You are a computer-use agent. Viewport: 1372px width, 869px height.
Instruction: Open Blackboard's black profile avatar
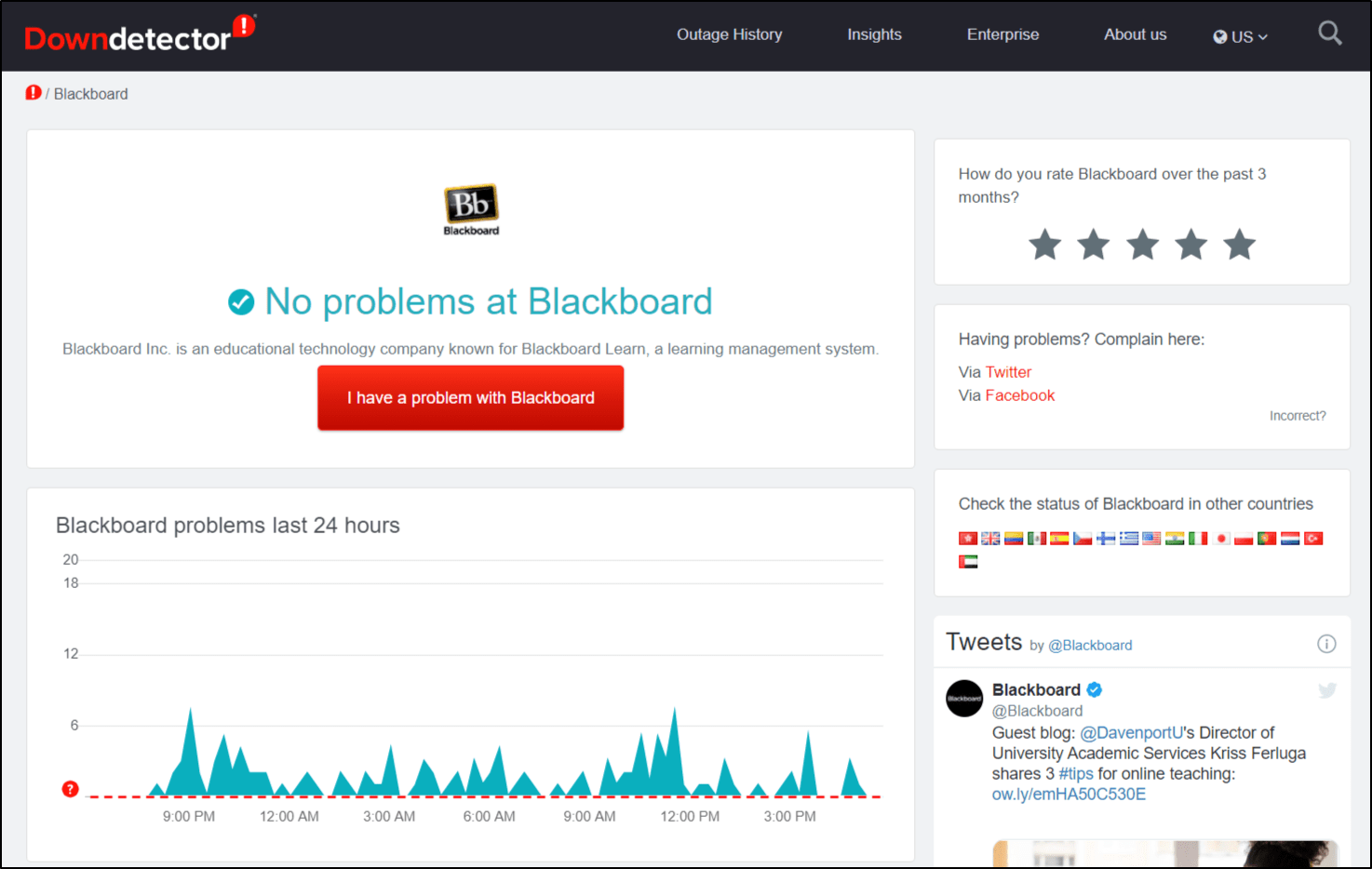pyautogui.click(x=964, y=699)
